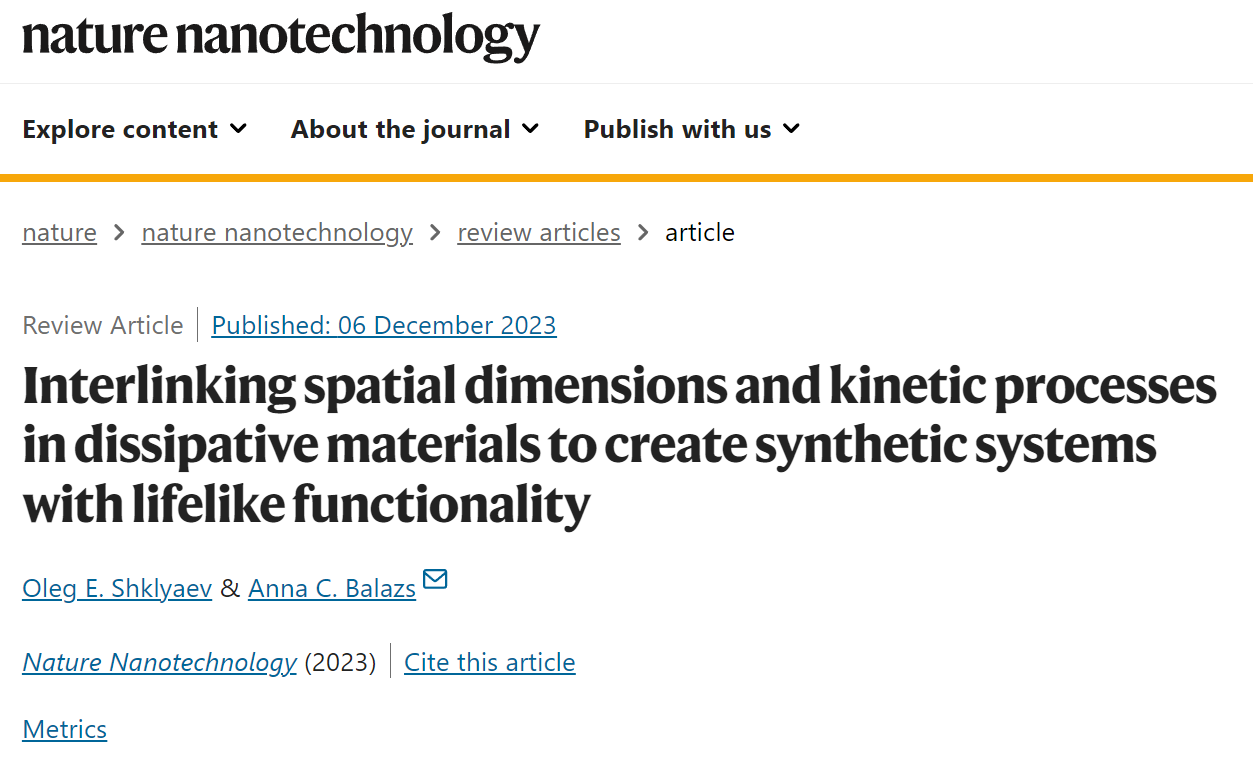Open the review articles breadcrumb link
The image size is (1253, 776).
point(539,233)
